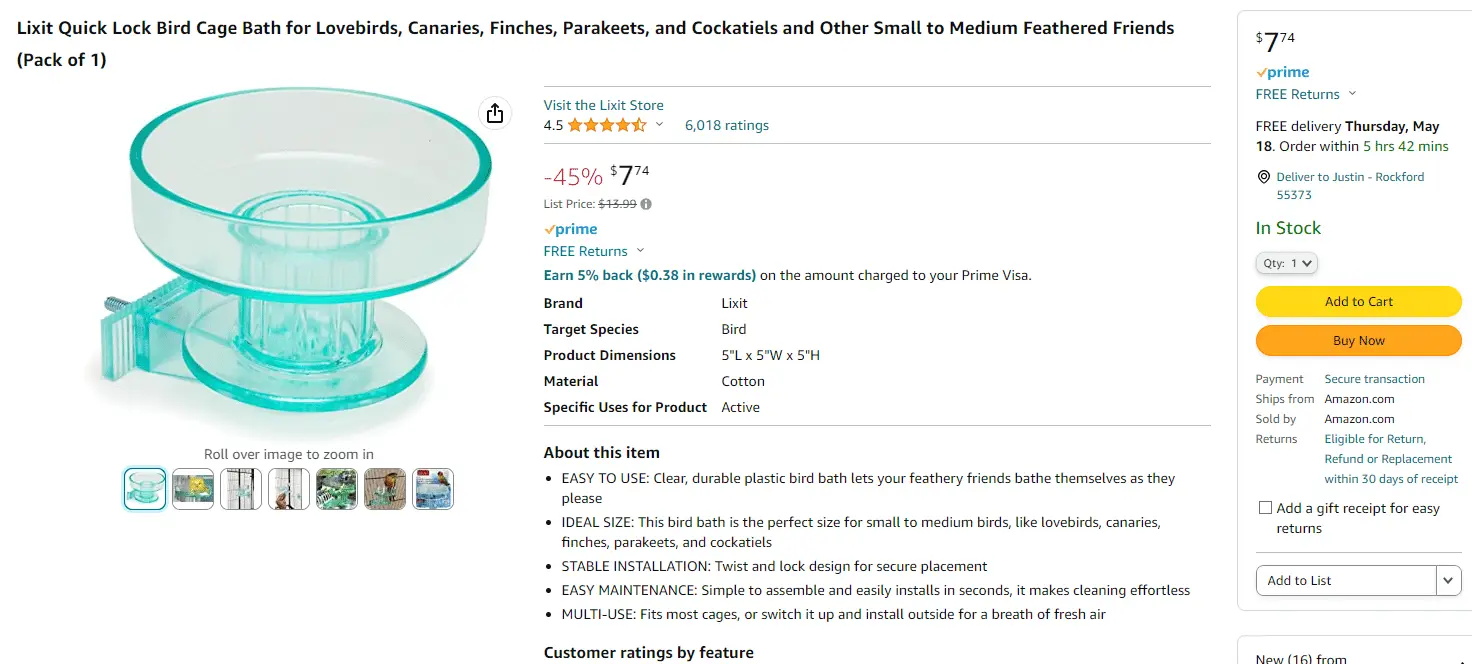This screenshot has width=1472, height=664.
Task: Select the last product thumbnail image
Action: 433,489
